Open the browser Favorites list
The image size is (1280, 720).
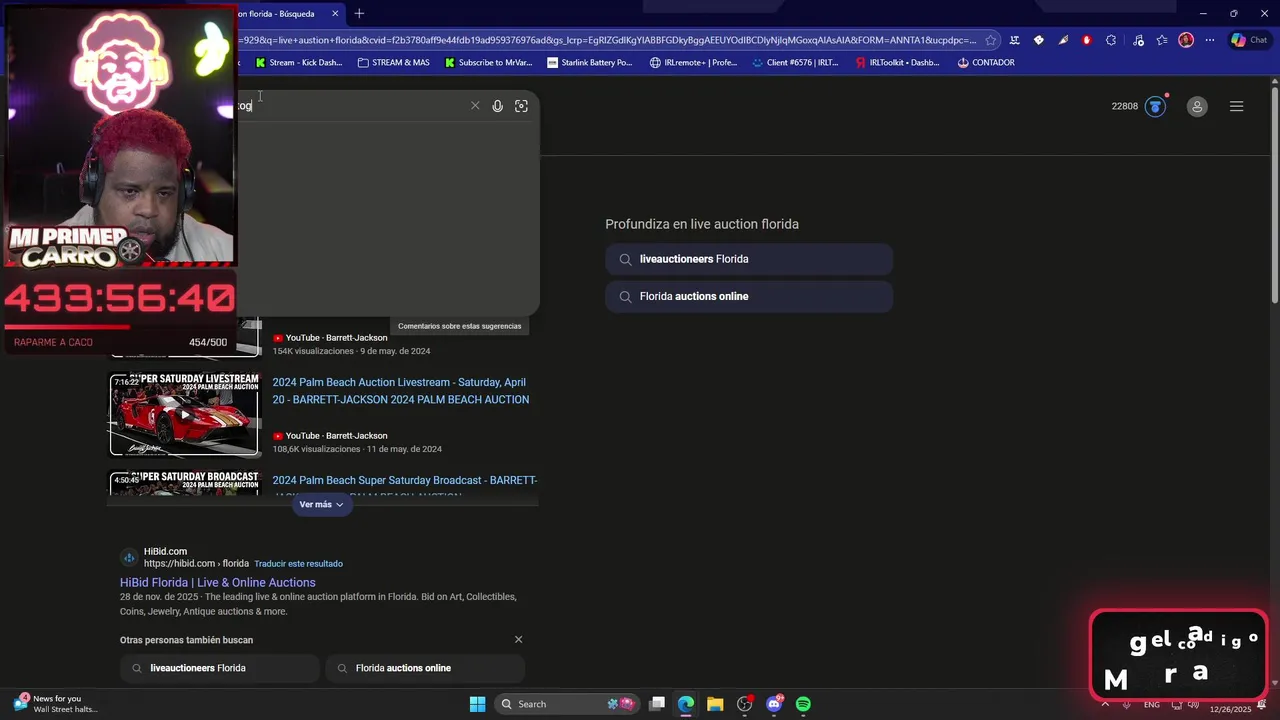(1162, 40)
